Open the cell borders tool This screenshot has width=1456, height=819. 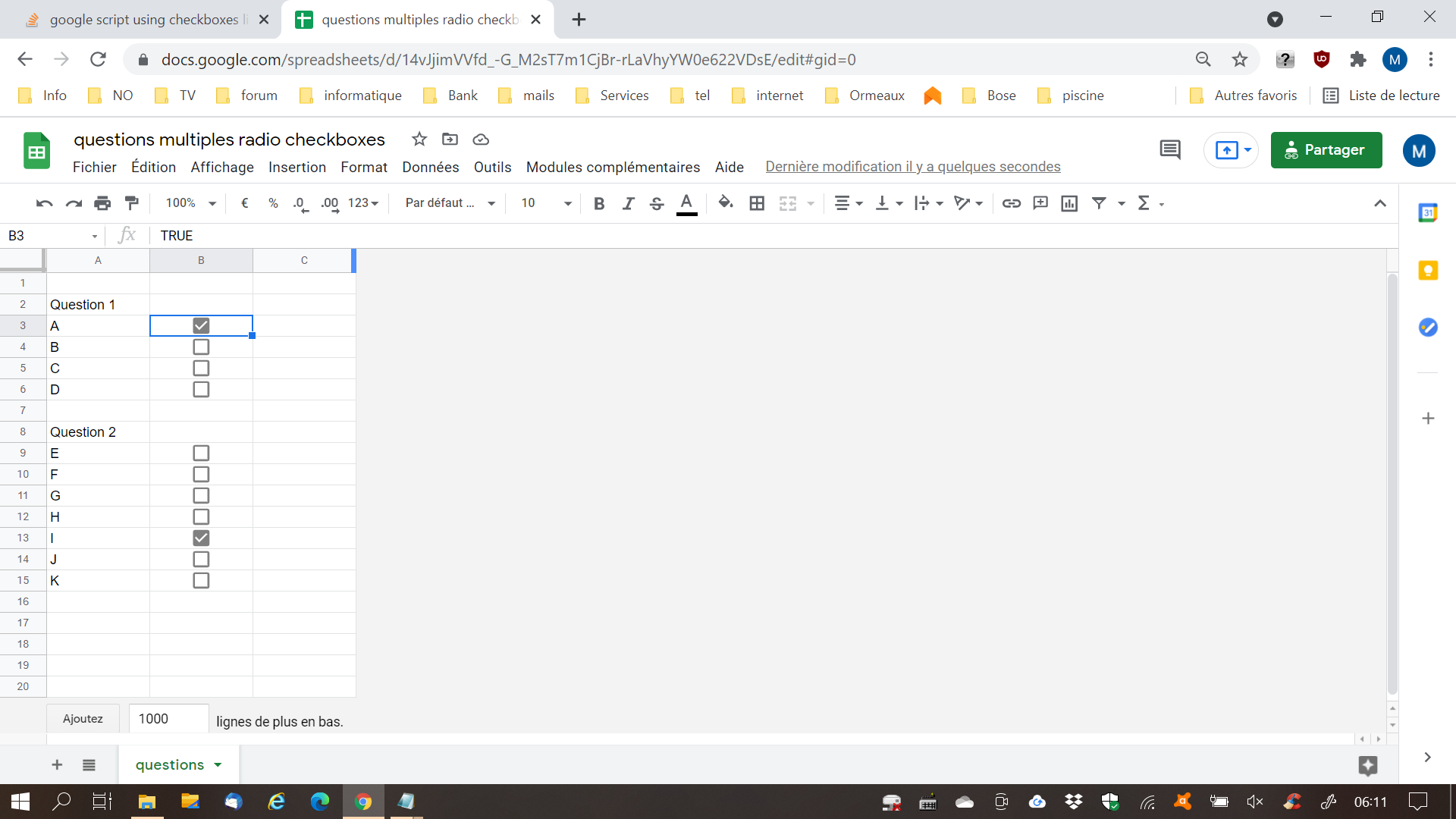(x=756, y=202)
